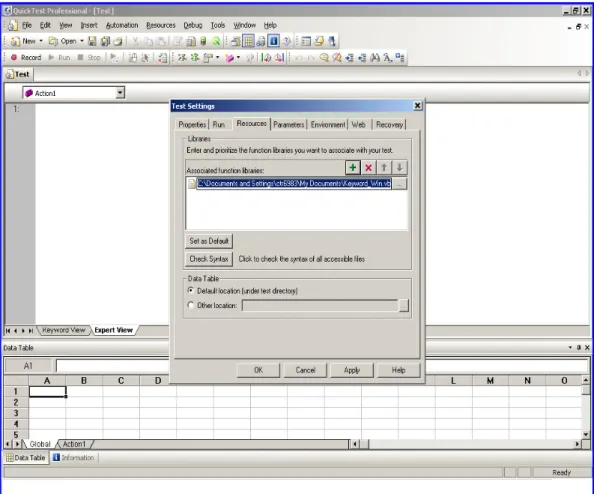Click the Information pane toolbar icon
The height and width of the screenshot is (494, 594).
click(274, 41)
